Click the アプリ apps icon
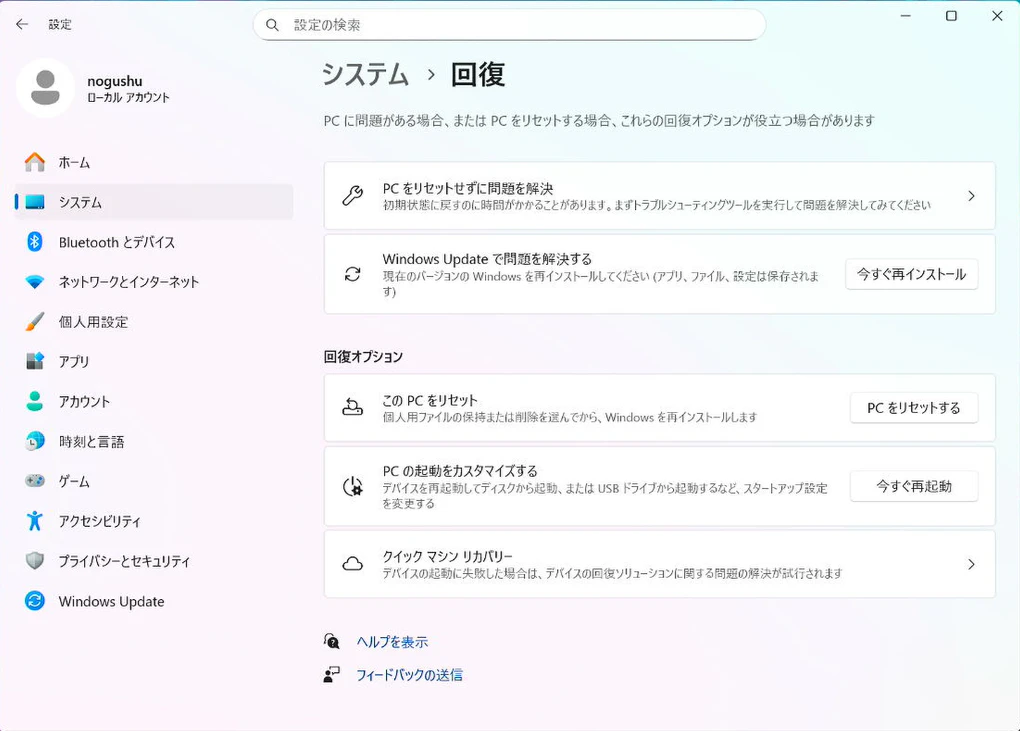1020x731 pixels. (34, 361)
